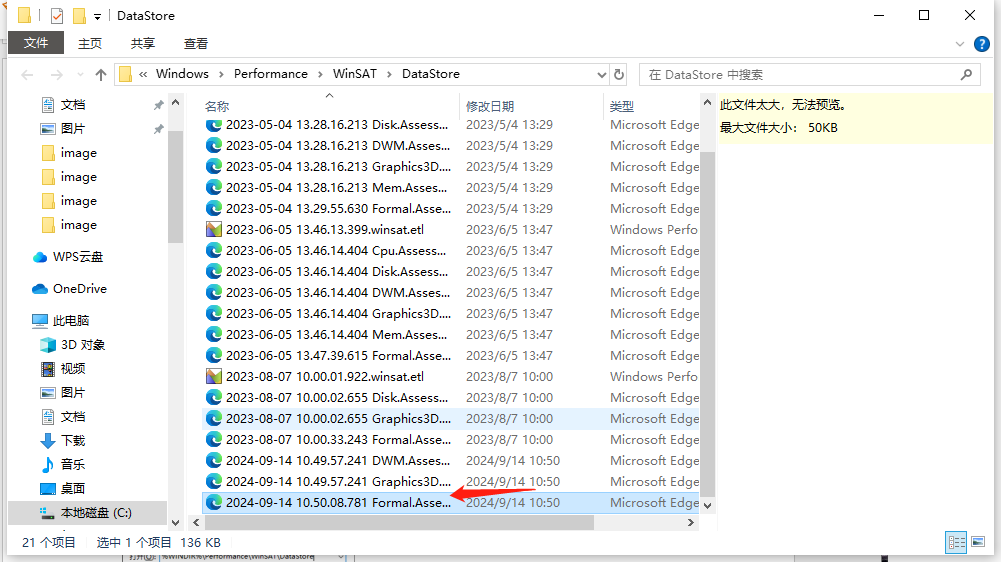The height and width of the screenshot is (562, 1001).
Task: Open the arrow between WinSAT and DataStore
Action: 389,74
